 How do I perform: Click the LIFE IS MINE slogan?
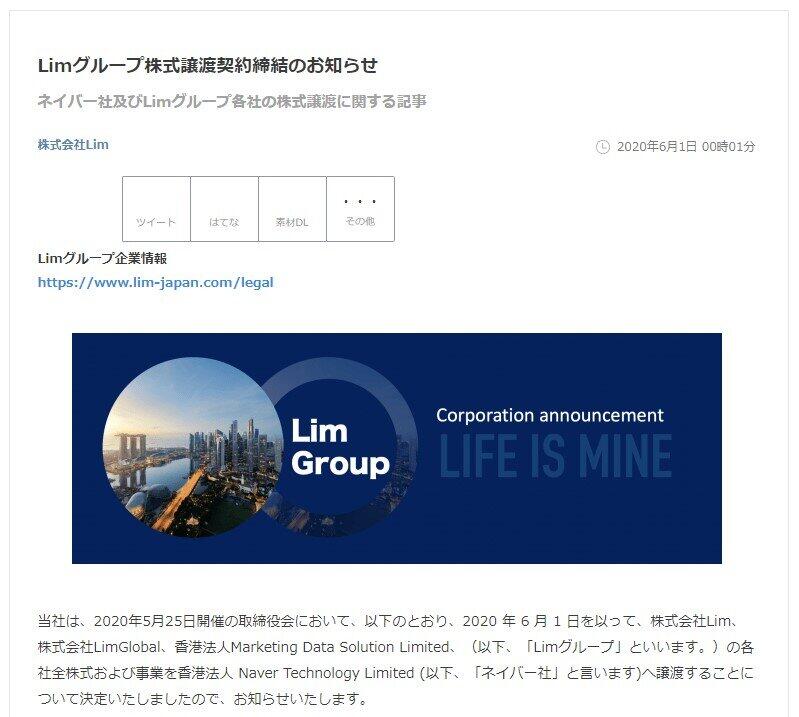point(555,456)
